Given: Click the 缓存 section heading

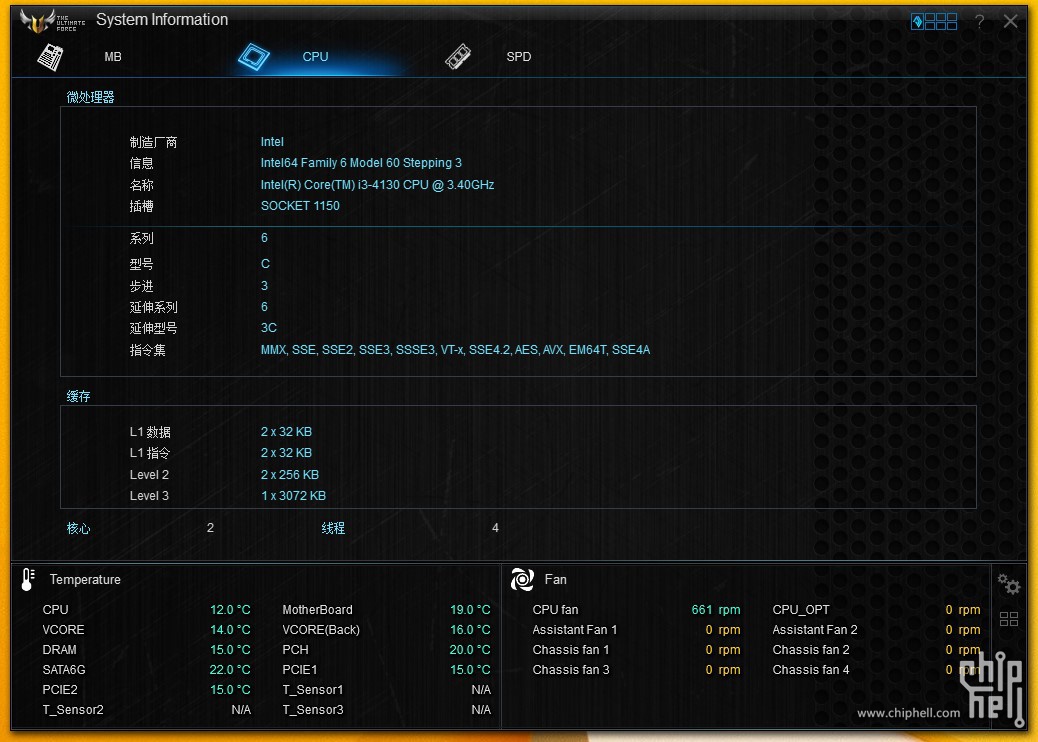Looking at the screenshot, I should (x=78, y=396).
